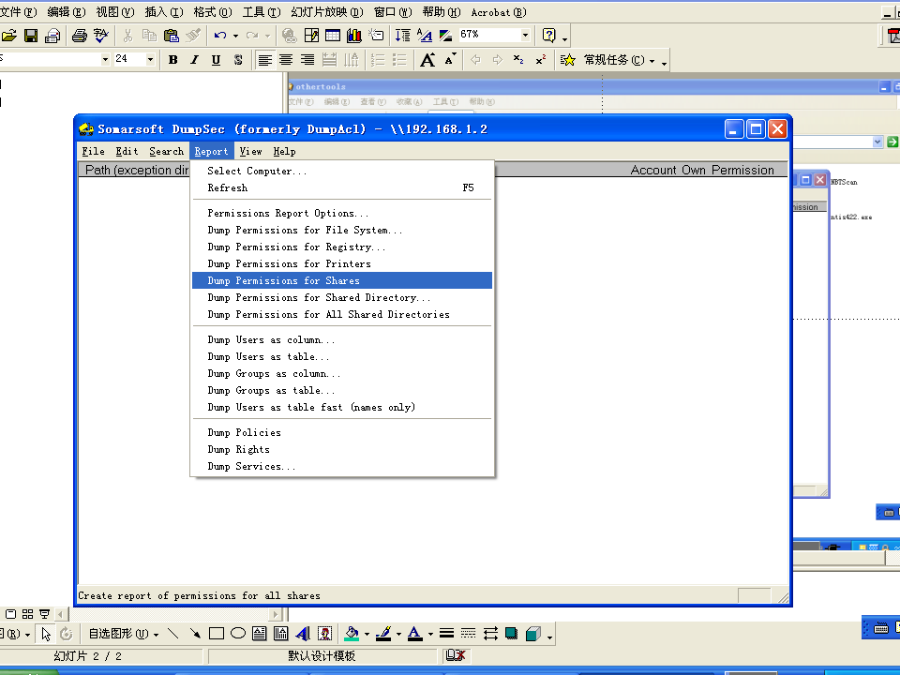Click the Print icon in the toolbar
This screenshot has width=900, height=675.
click(79, 36)
